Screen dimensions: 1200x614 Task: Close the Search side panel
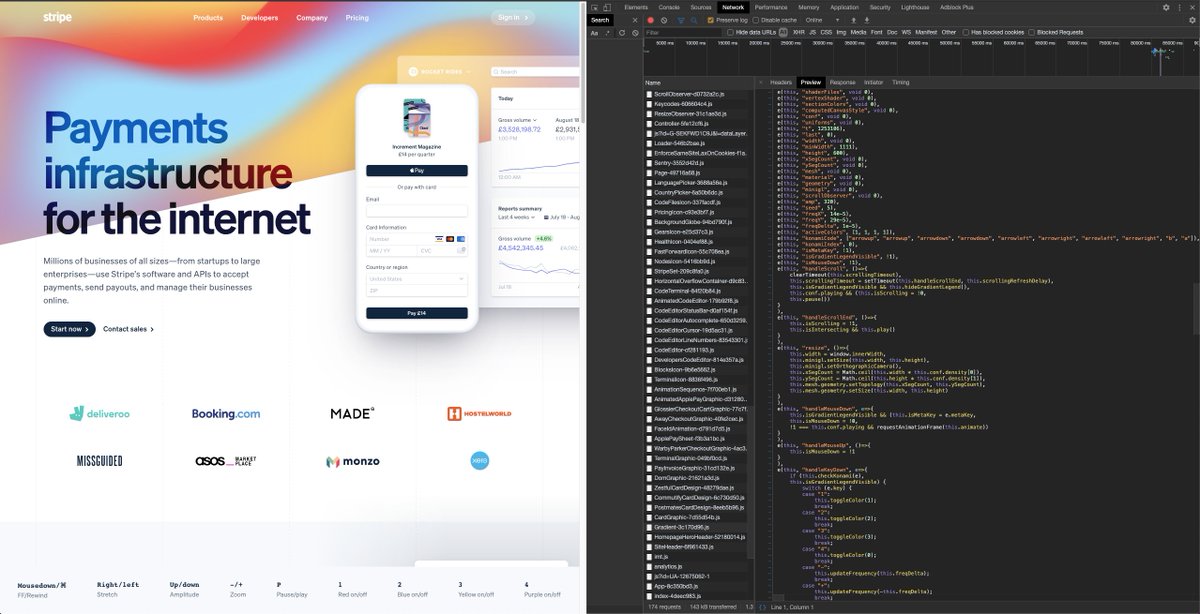(635, 20)
